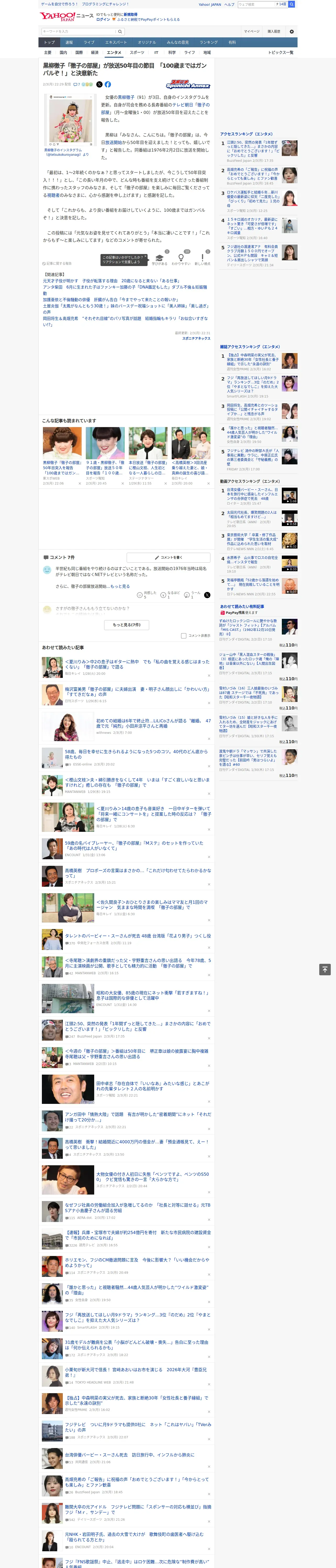Open video ranking item 台湾女優バービー・スーさん
Screen dimensions: 336x1568
[x=253, y=494]
